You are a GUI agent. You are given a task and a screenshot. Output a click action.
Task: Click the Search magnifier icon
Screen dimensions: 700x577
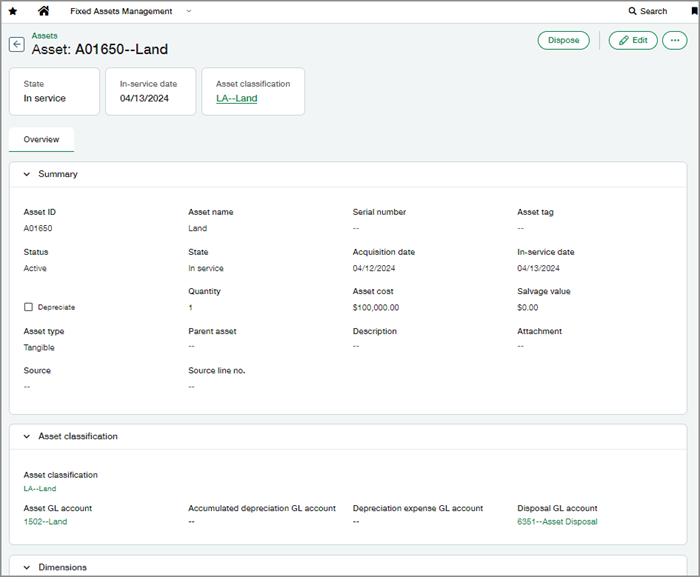click(632, 11)
